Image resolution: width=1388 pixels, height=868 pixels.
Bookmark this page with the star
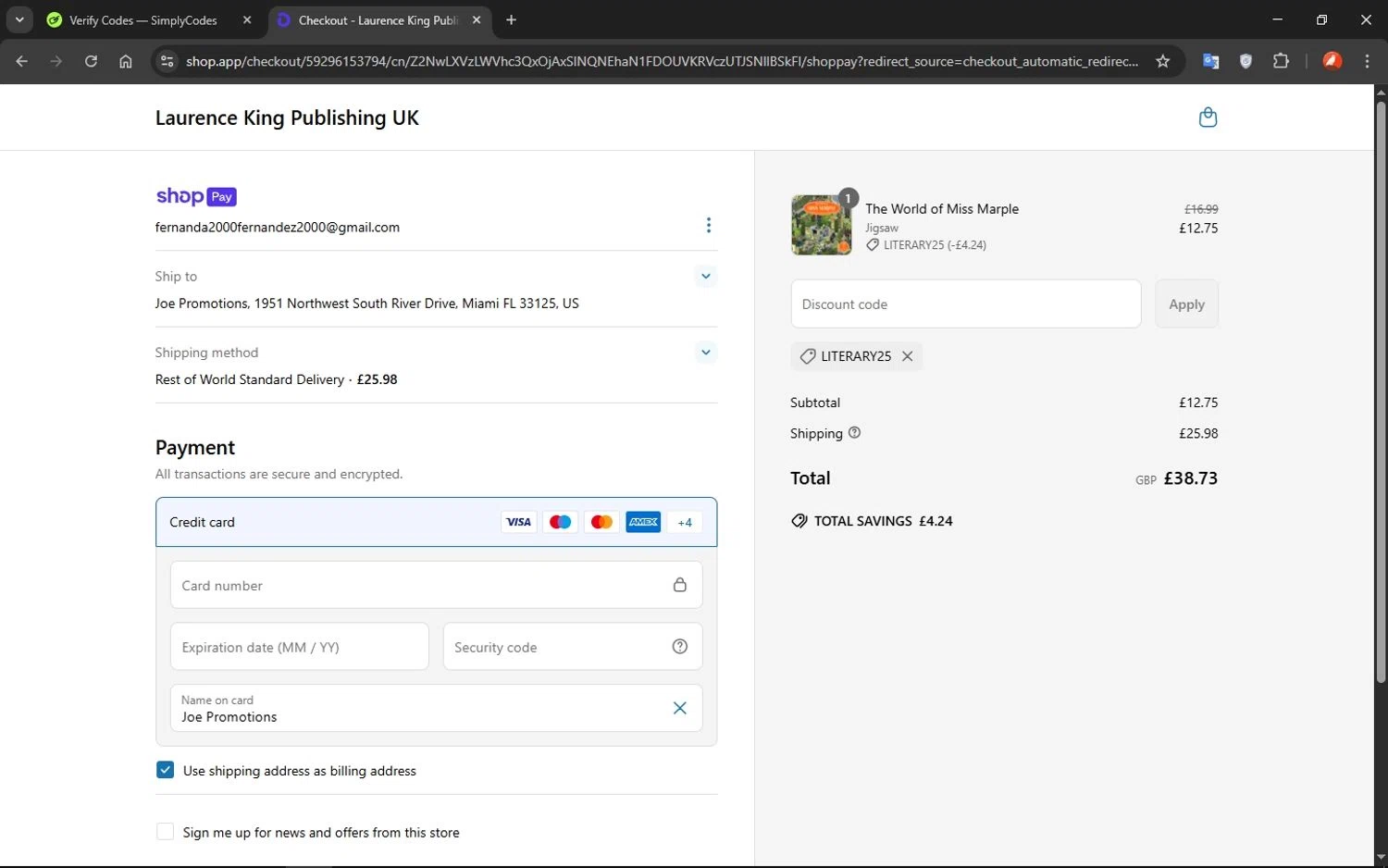coord(1163,61)
